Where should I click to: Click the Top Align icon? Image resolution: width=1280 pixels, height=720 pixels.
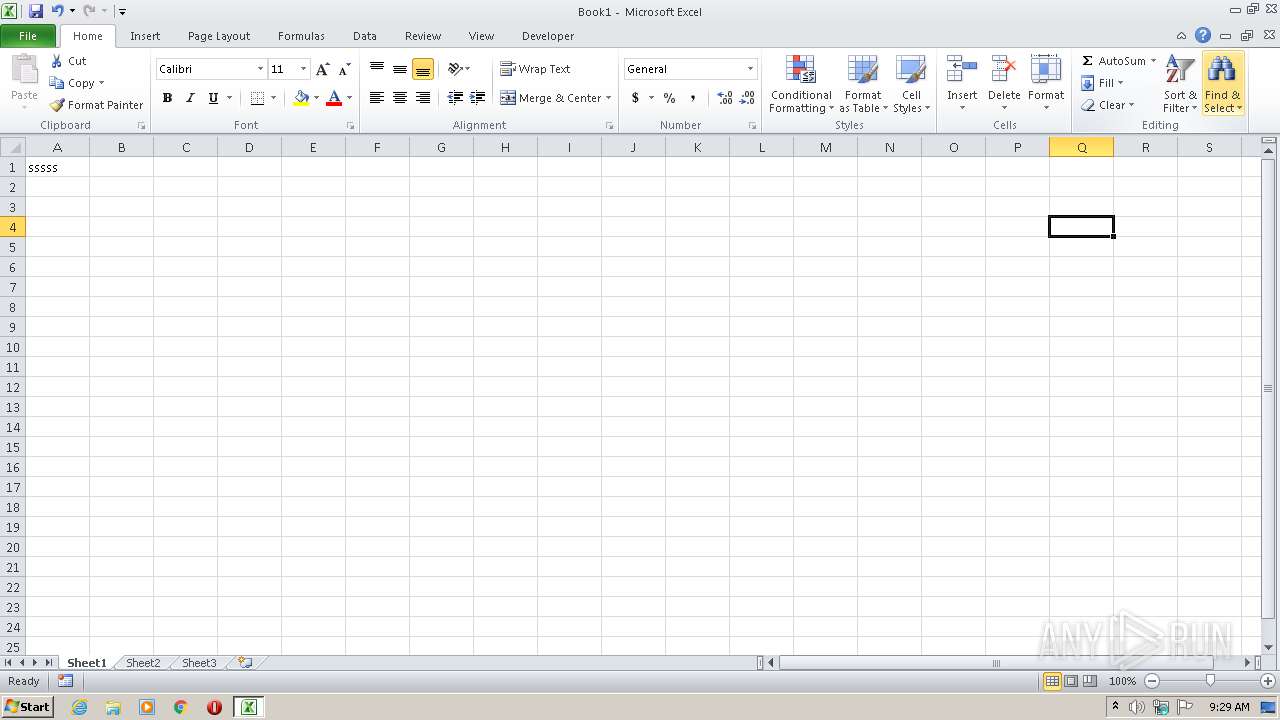click(377, 69)
